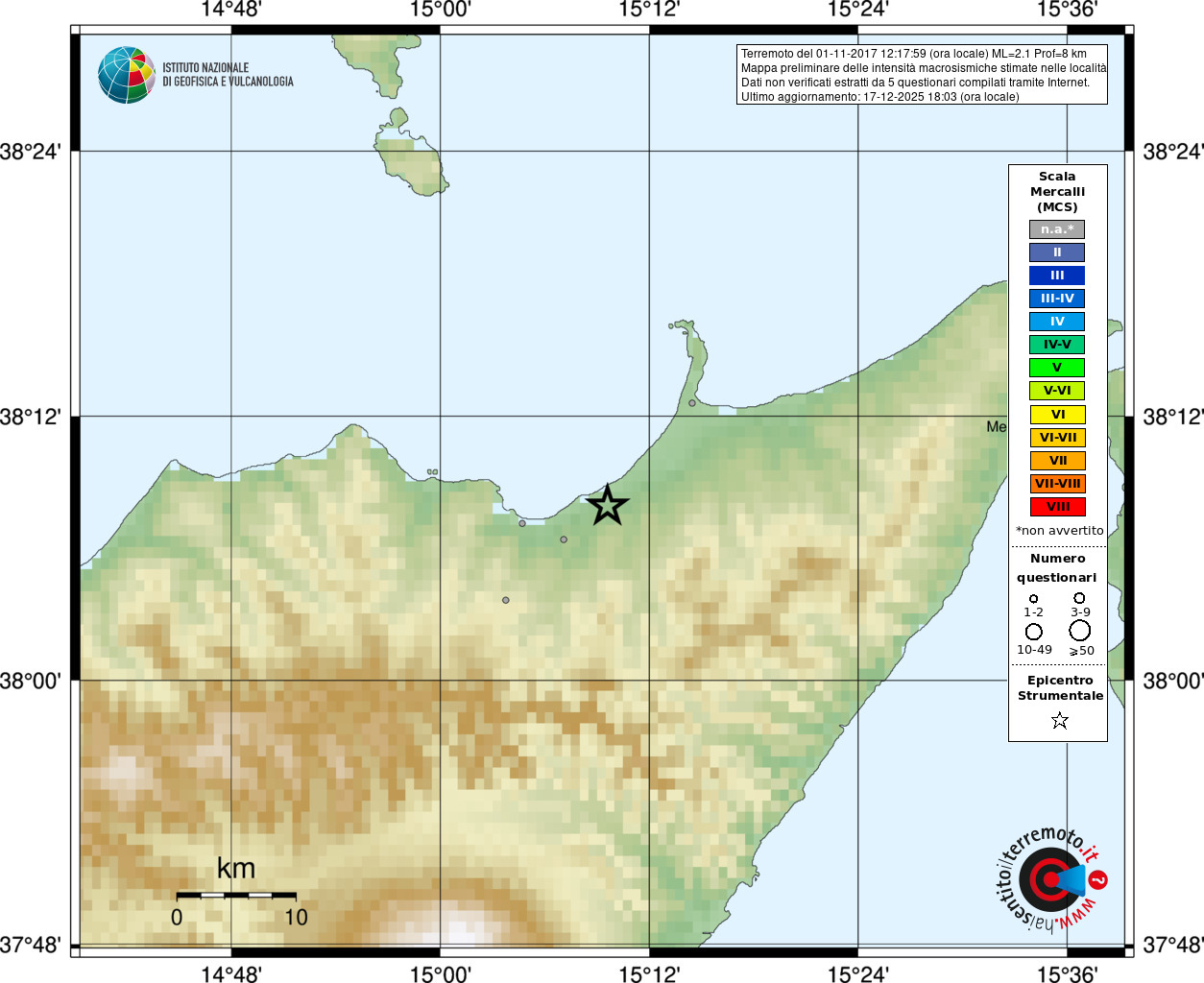The height and width of the screenshot is (983, 1204).
Task: Click the locality marker near the peninsula cape
Action: pos(692,403)
